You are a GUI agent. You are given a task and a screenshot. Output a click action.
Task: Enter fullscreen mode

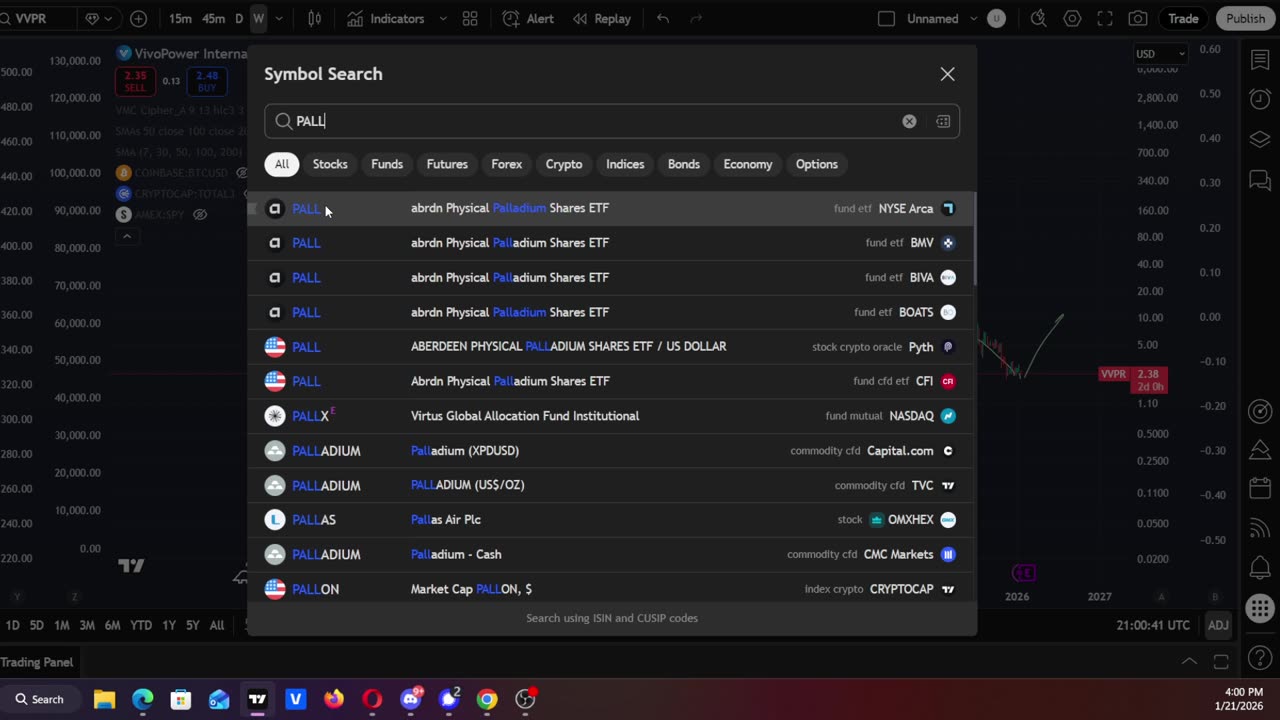[1105, 18]
